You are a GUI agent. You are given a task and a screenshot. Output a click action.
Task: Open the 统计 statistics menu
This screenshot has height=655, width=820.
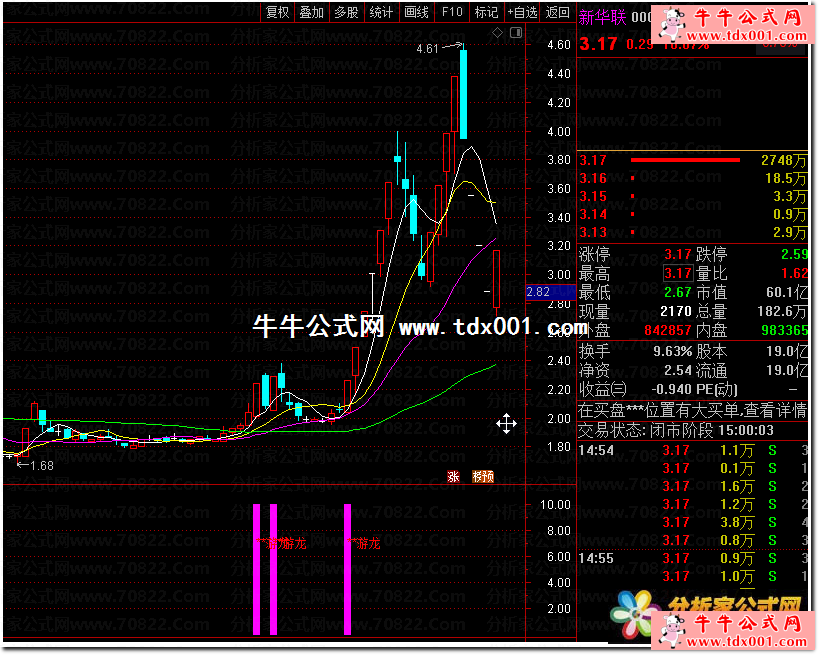[x=381, y=12]
